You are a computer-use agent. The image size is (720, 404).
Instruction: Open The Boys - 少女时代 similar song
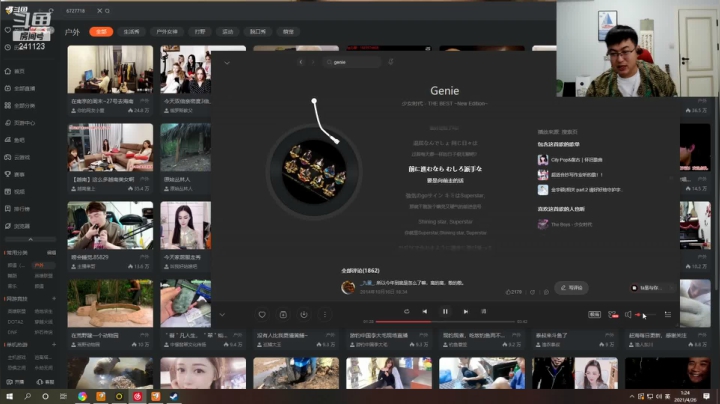pyautogui.click(x=565, y=224)
